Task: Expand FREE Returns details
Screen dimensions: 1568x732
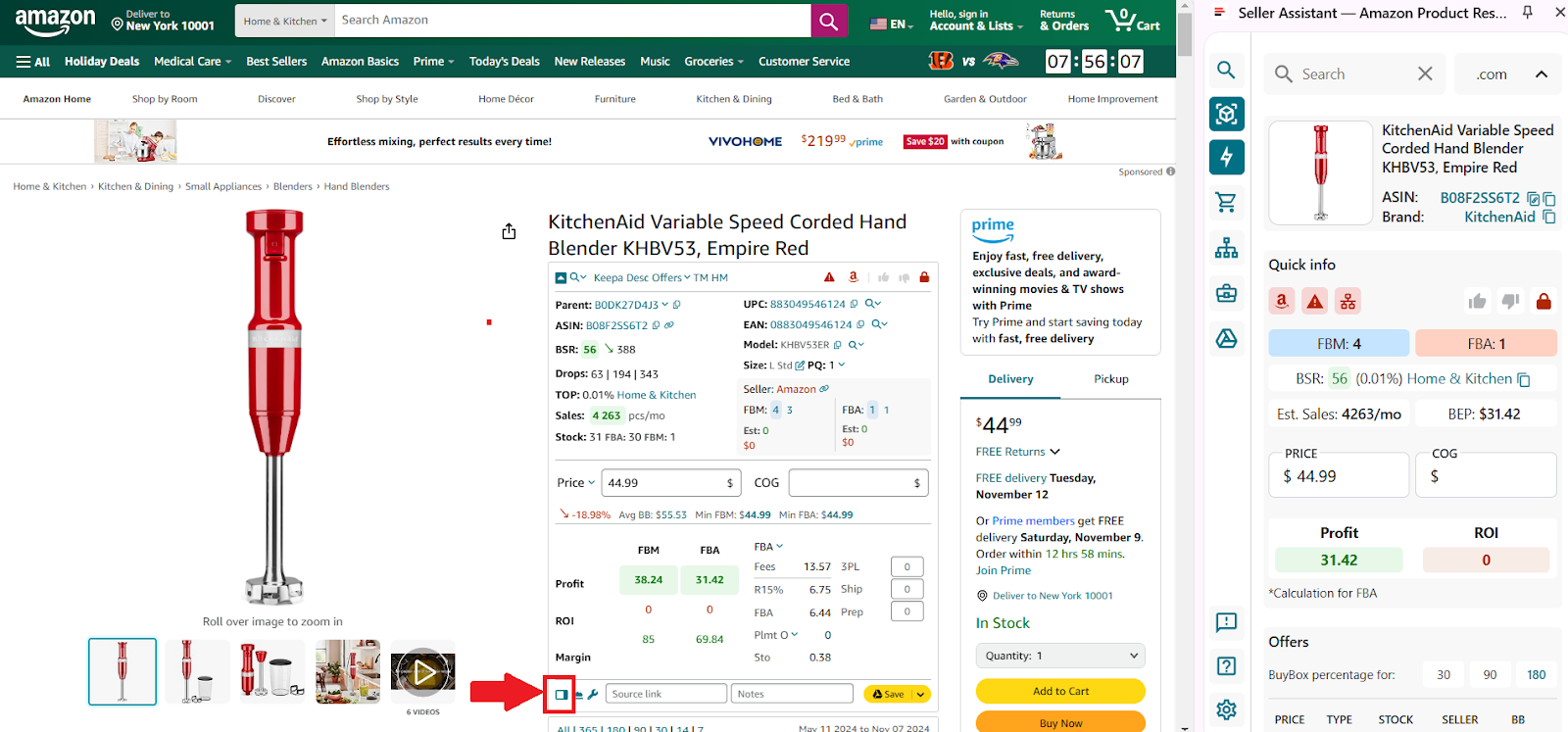Action: (x=1017, y=452)
